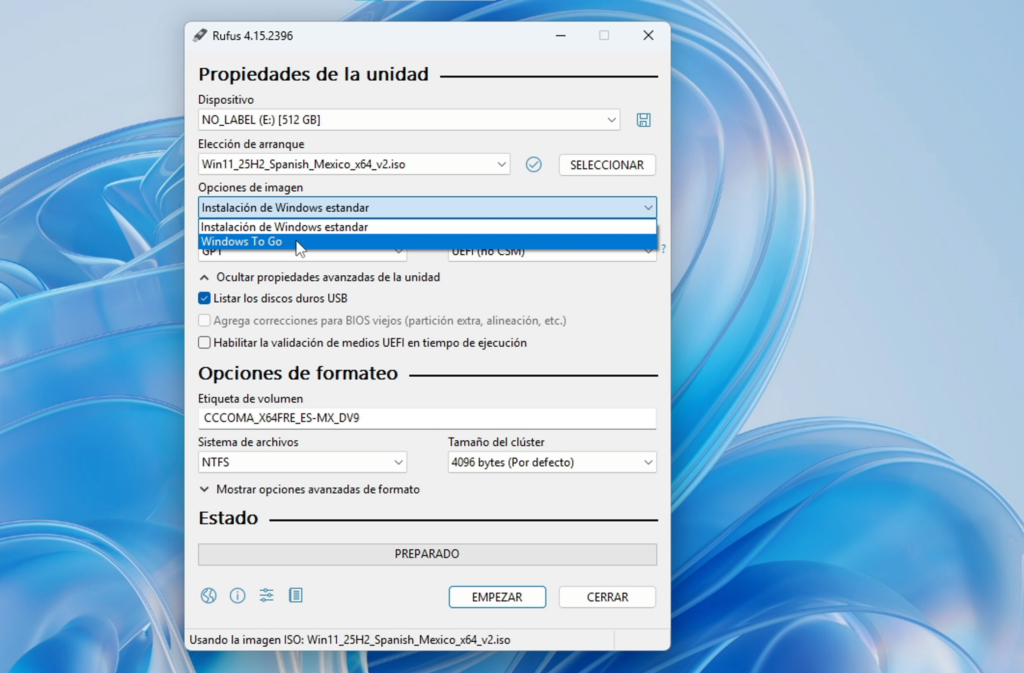Screen dimensions: 1024x673
Task: Click the Rufus 4.15.2396 title text
Action: 252,36
